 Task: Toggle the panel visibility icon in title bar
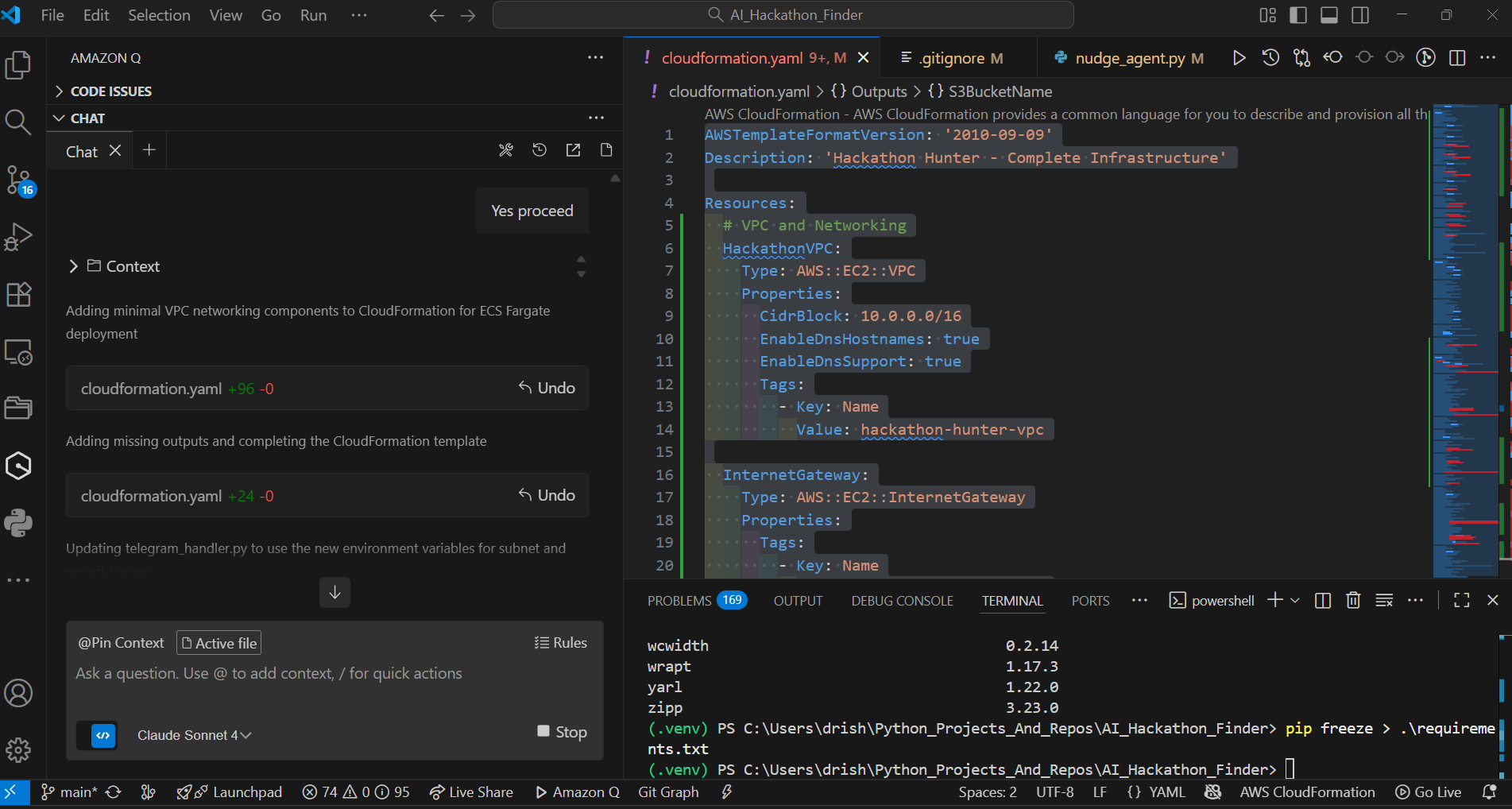coord(1328,14)
